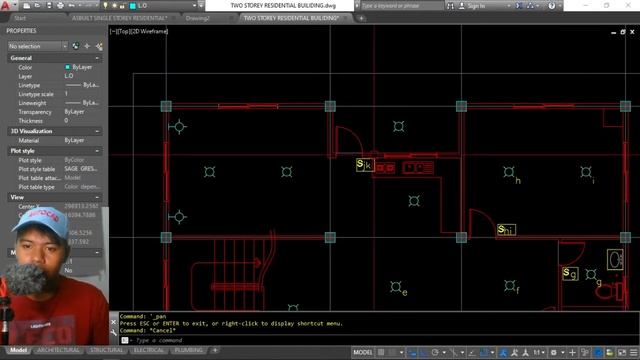Collapse the General section in Properties
The height and width of the screenshot is (360, 640).
pos(97,58)
